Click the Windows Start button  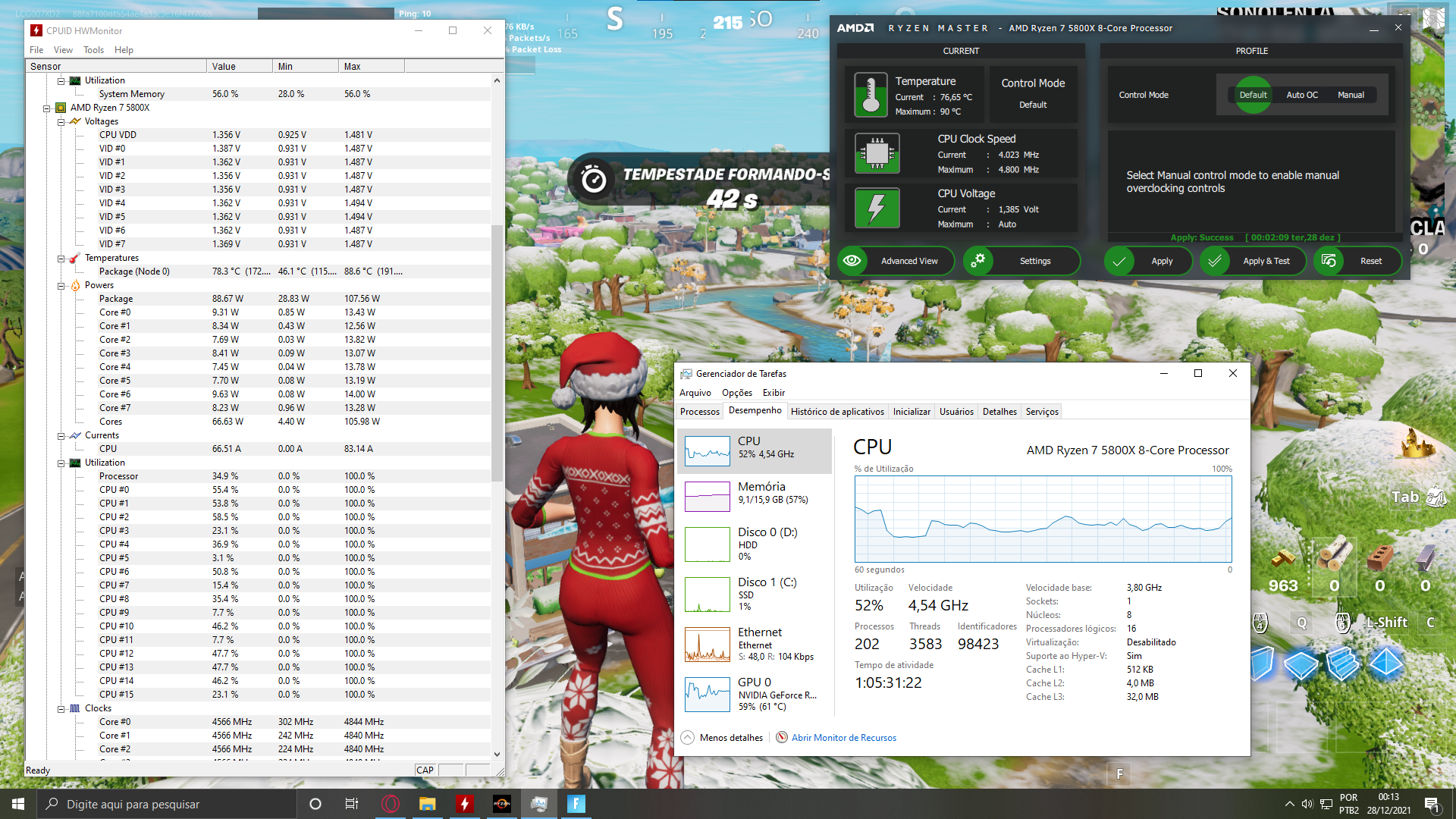pyautogui.click(x=18, y=804)
